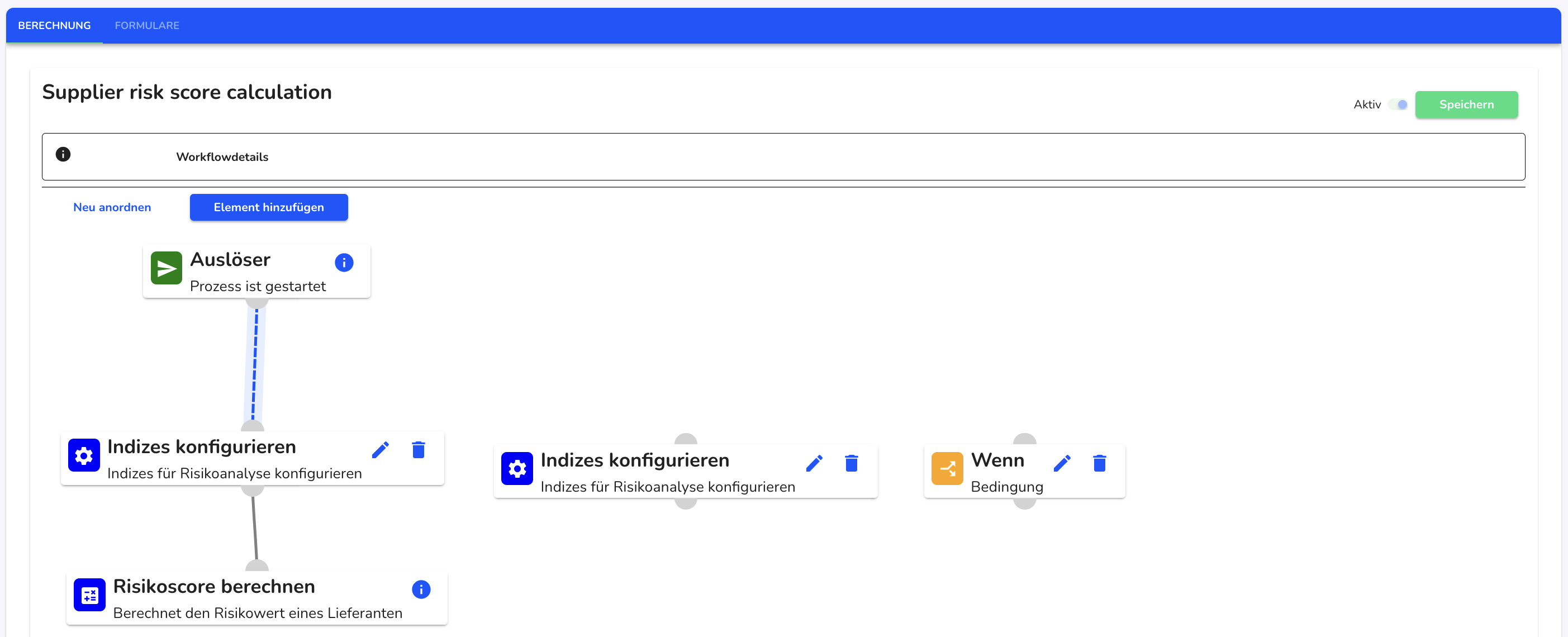Click the green Auslöser trigger icon
Screen dimensions: 1568x637
(x=166, y=268)
